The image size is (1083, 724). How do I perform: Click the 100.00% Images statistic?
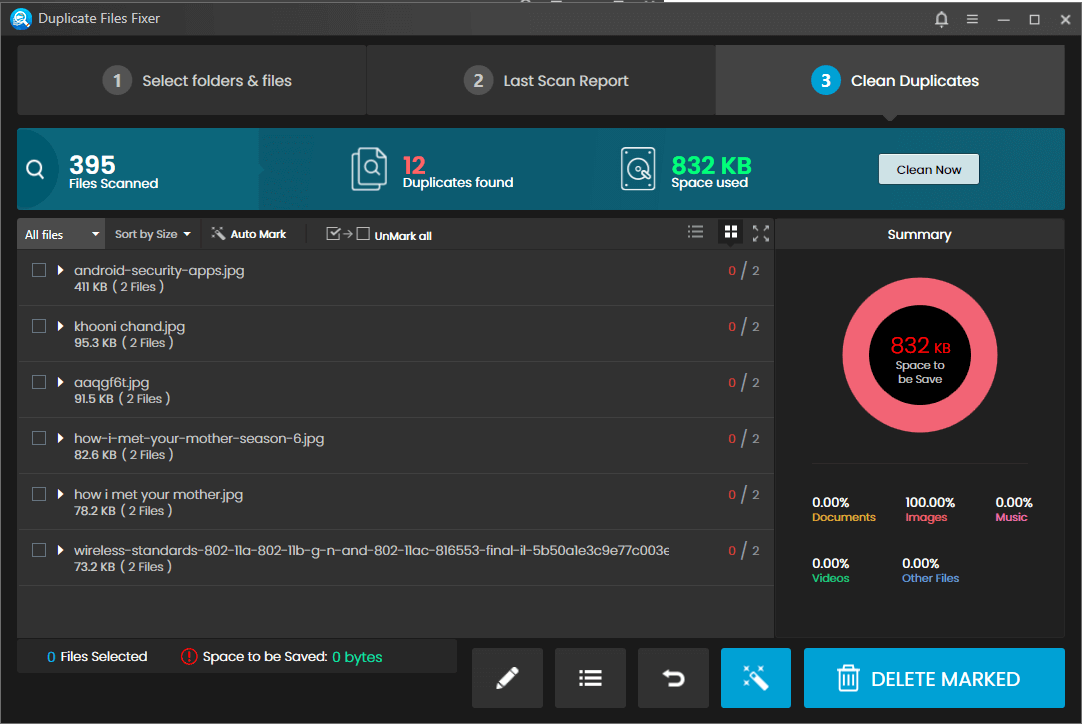point(930,509)
